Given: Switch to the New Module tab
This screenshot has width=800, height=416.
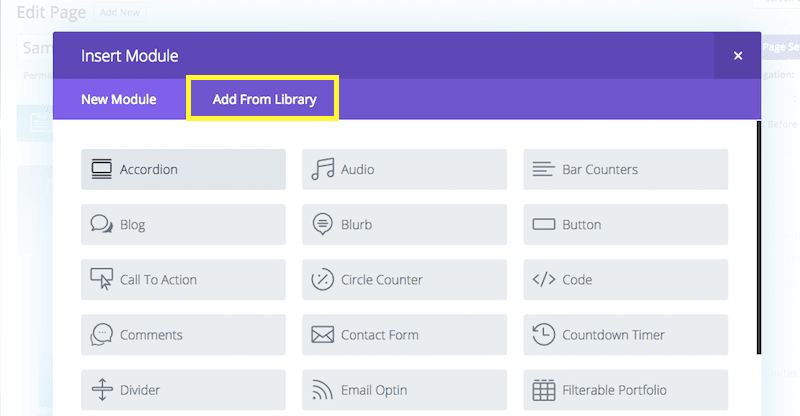Looking at the screenshot, I should [119, 99].
